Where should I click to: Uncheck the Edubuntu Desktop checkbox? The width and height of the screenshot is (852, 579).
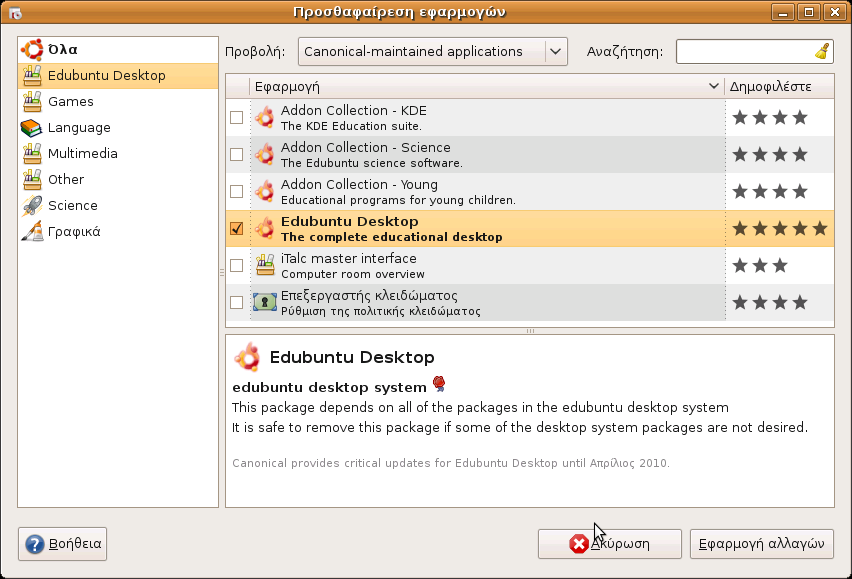[236, 228]
